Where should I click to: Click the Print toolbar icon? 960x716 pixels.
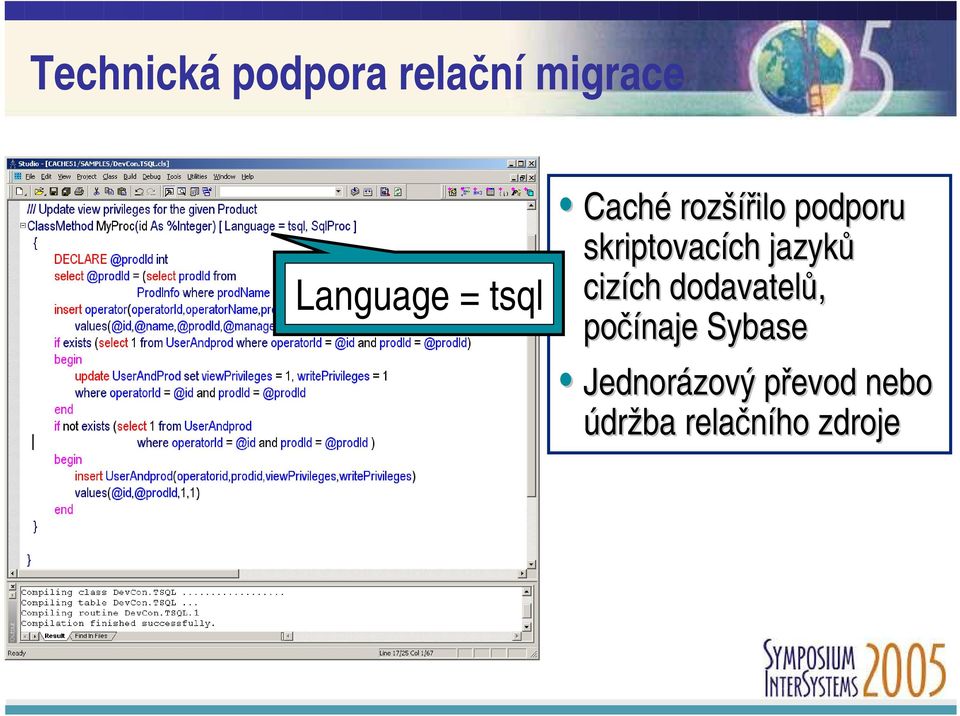coord(79,192)
